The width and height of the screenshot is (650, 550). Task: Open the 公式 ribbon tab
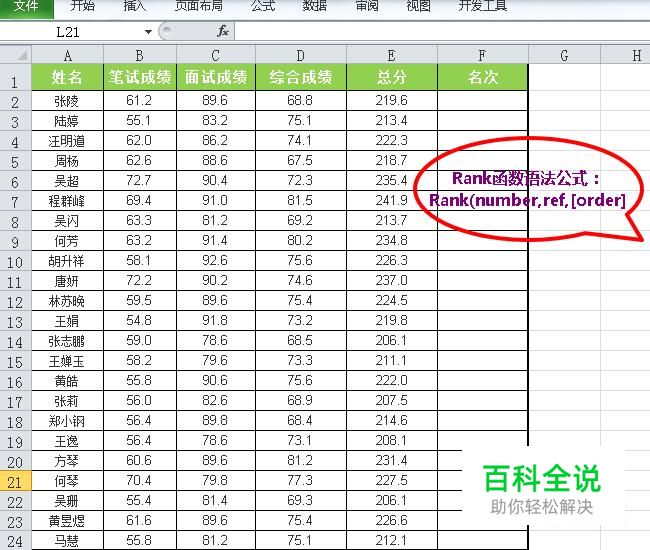[x=263, y=6]
